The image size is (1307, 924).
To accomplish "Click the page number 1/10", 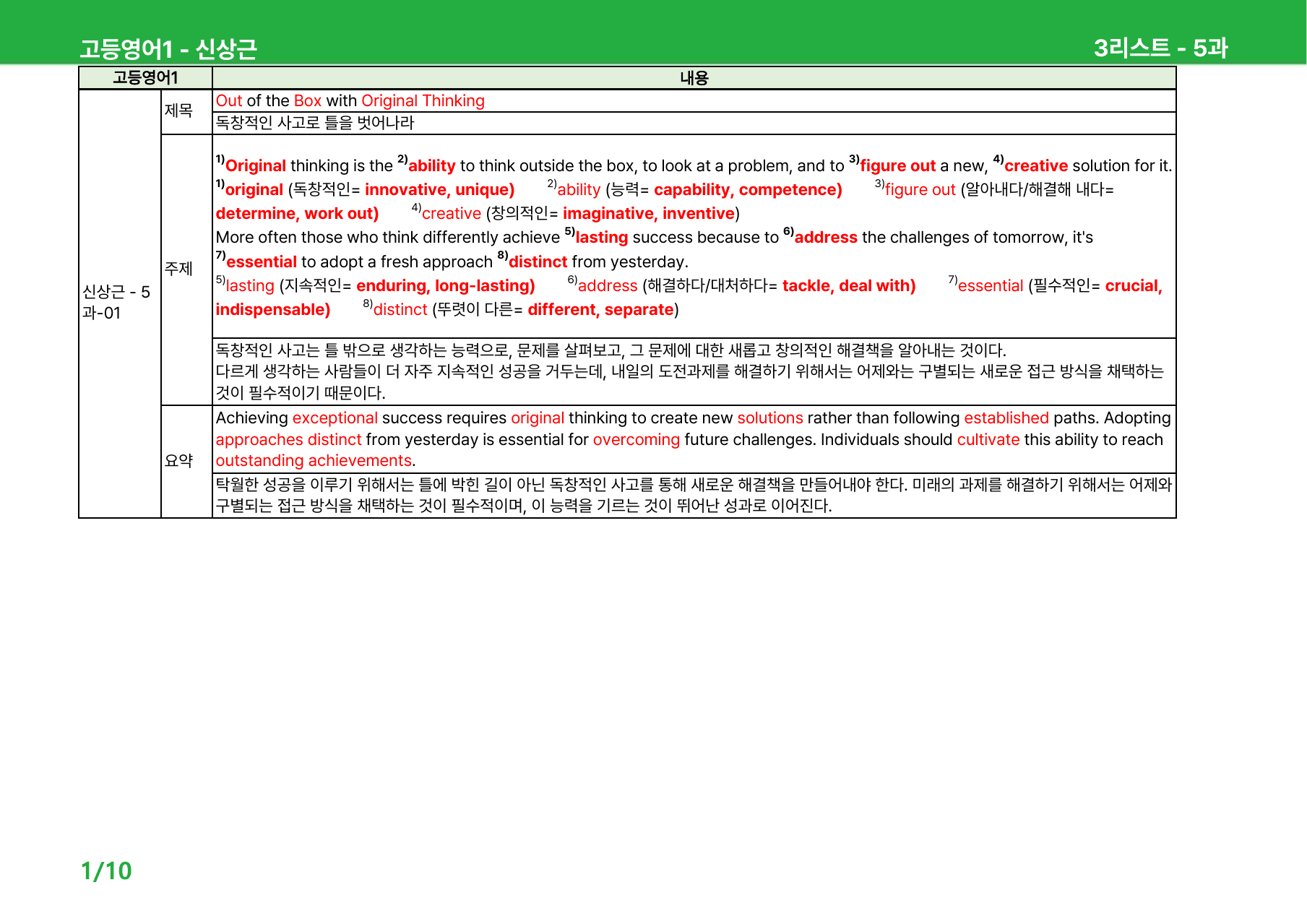I will pos(106,871).
